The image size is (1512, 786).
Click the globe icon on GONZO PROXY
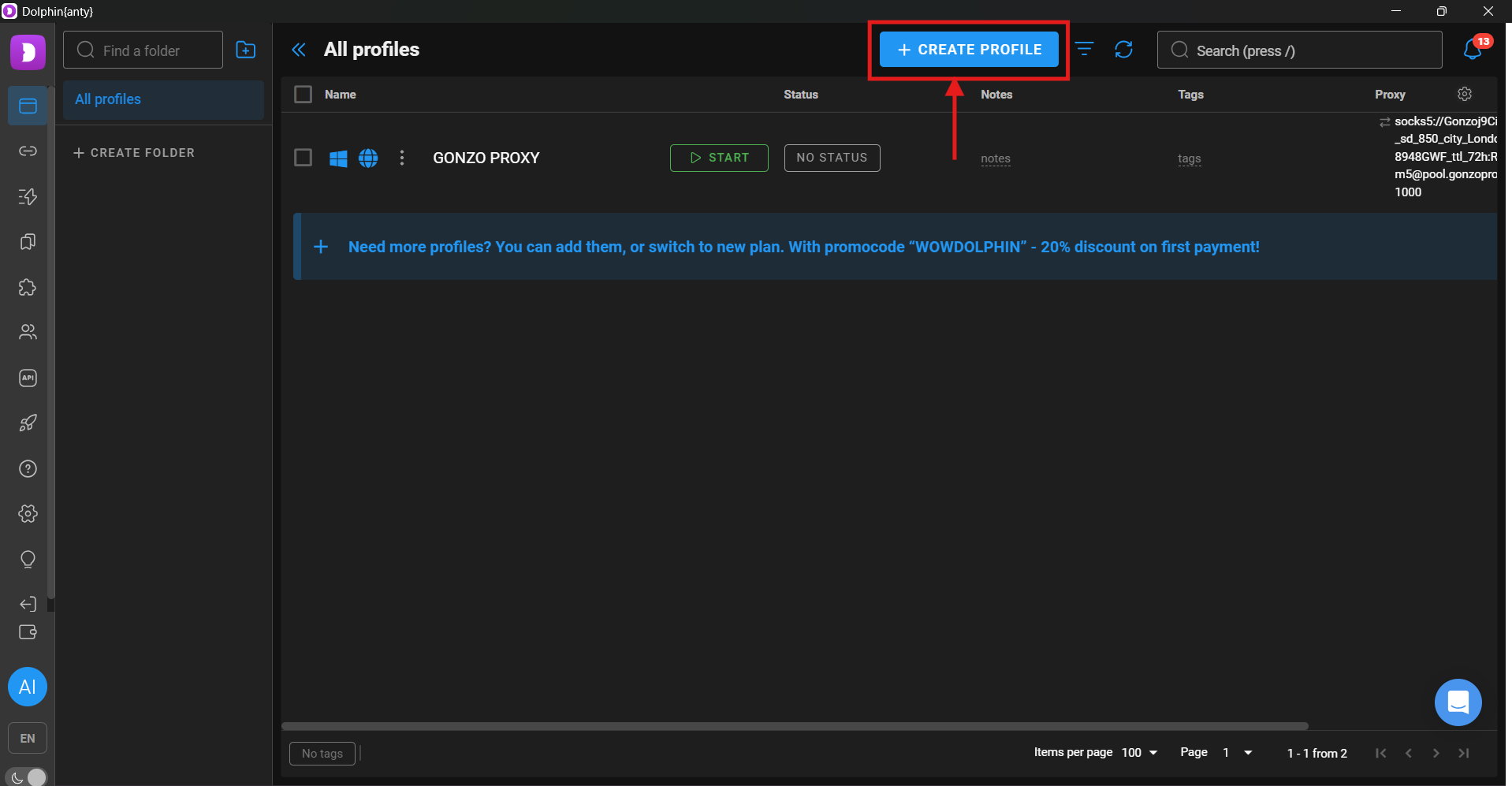[x=368, y=158]
